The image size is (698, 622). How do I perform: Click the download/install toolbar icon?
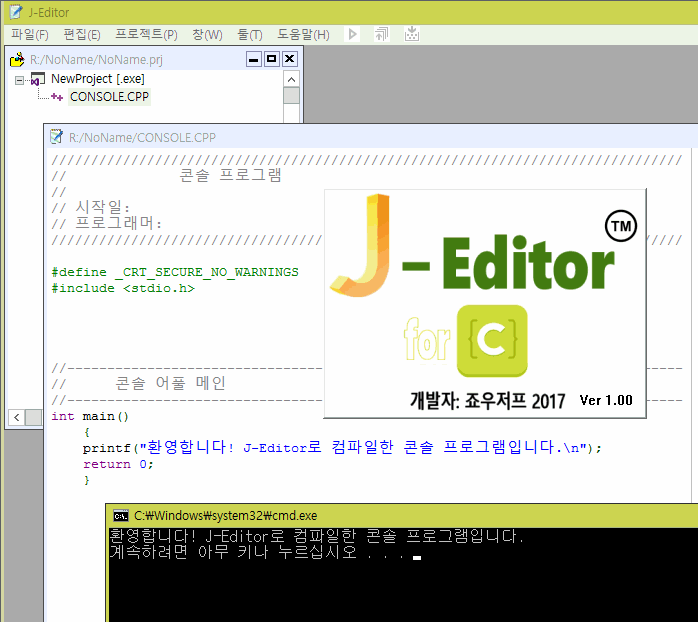(x=412, y=34)
